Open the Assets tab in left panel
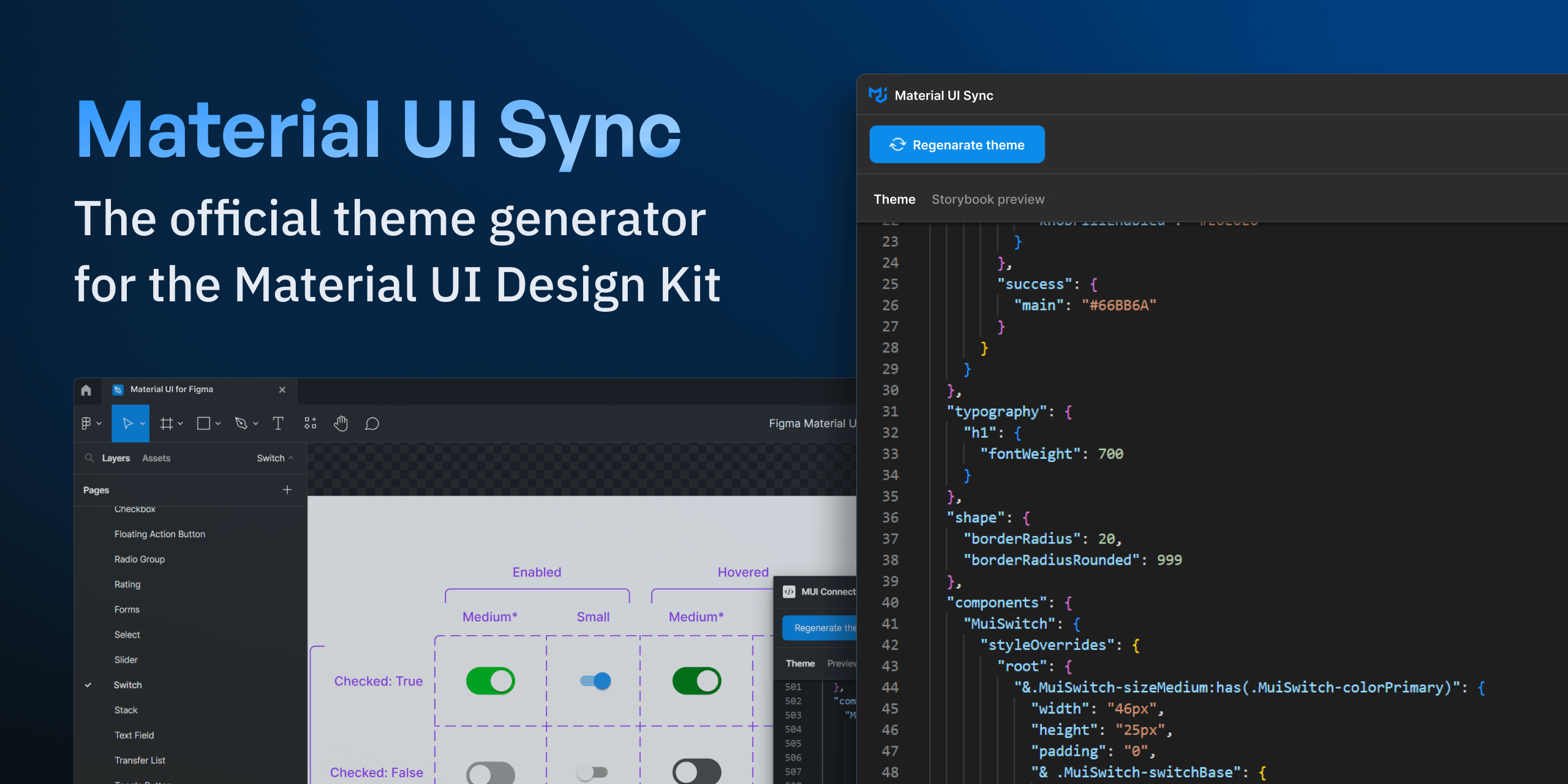The width and height of the screenshot is (1568, 784). pyautogui.click(x=156, y=458)
